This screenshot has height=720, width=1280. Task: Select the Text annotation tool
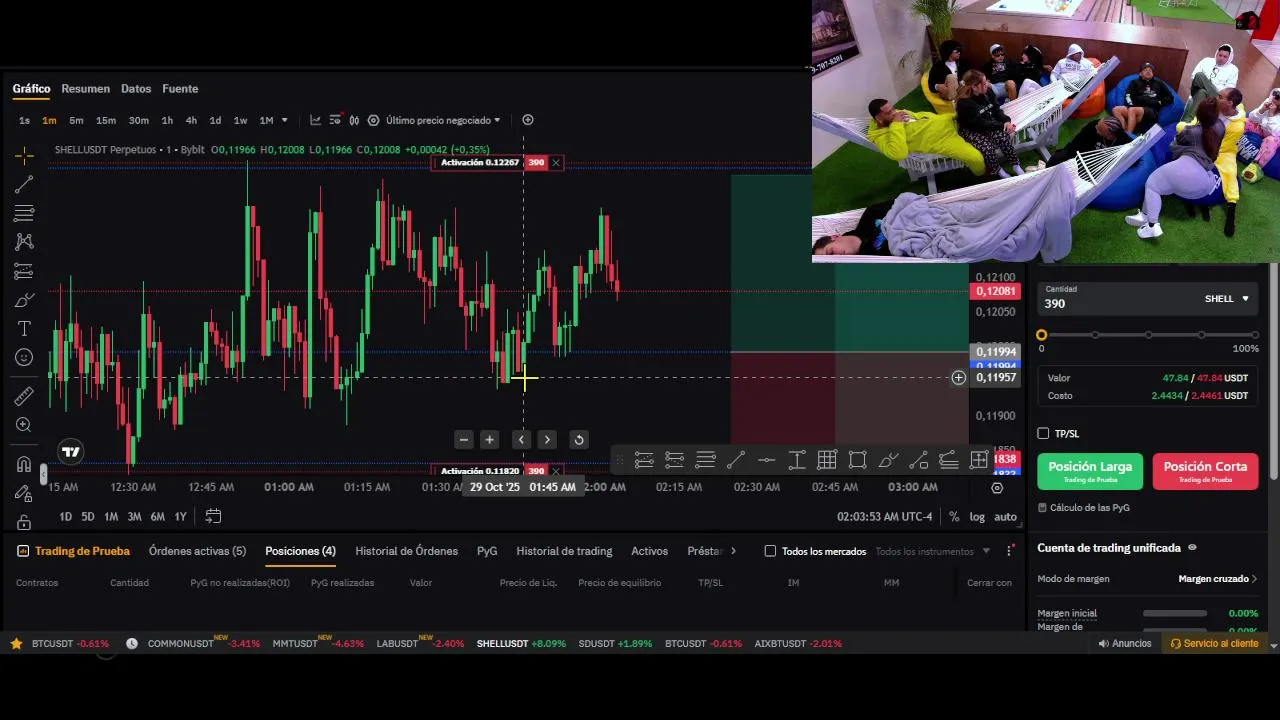coord(24,329)
